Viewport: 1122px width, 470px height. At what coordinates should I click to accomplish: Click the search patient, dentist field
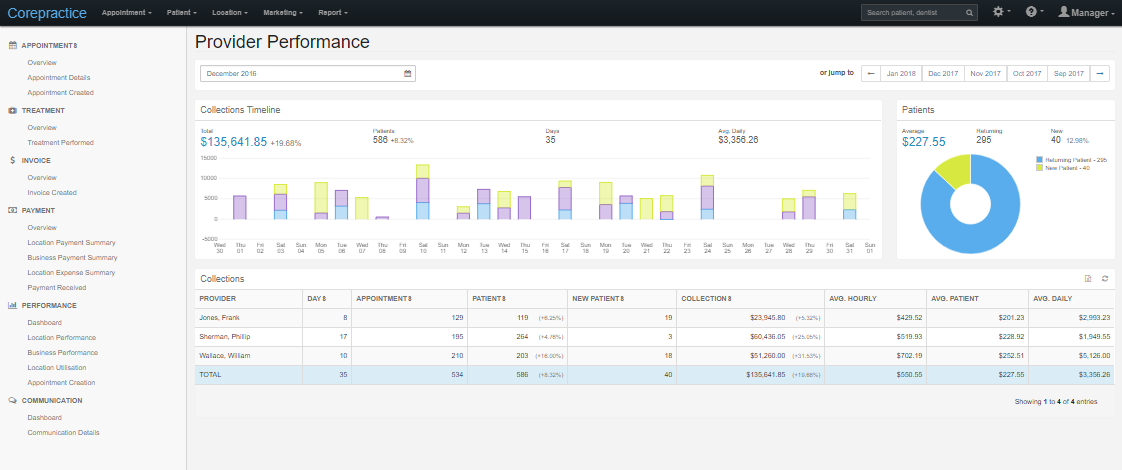[913, 13]
